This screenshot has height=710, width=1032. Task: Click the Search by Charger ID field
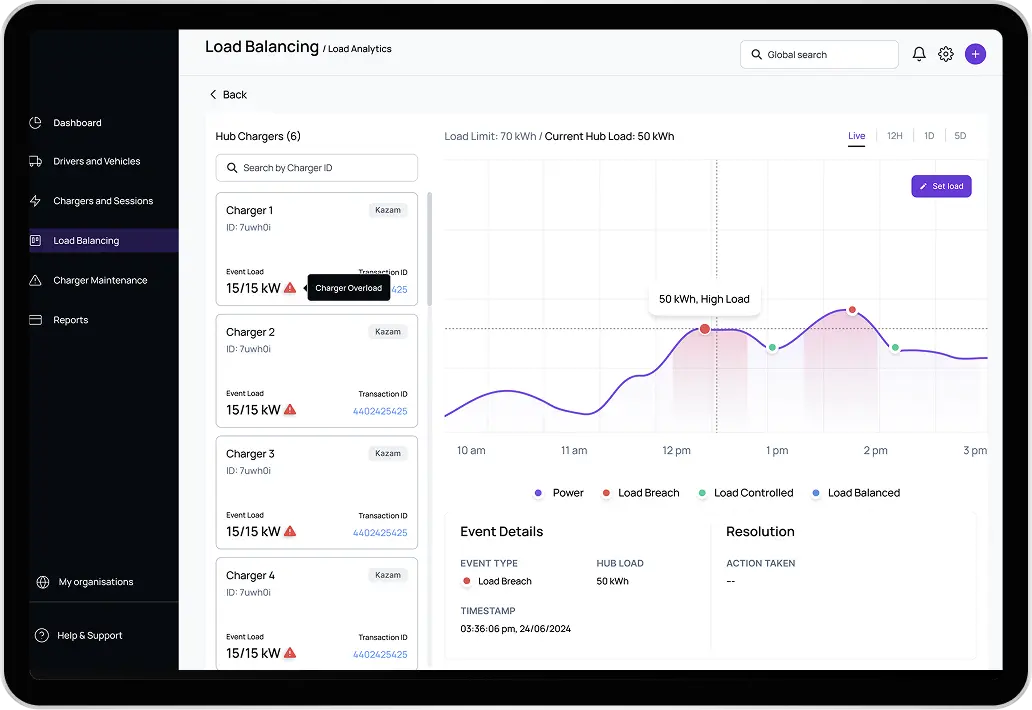[317, 168]
